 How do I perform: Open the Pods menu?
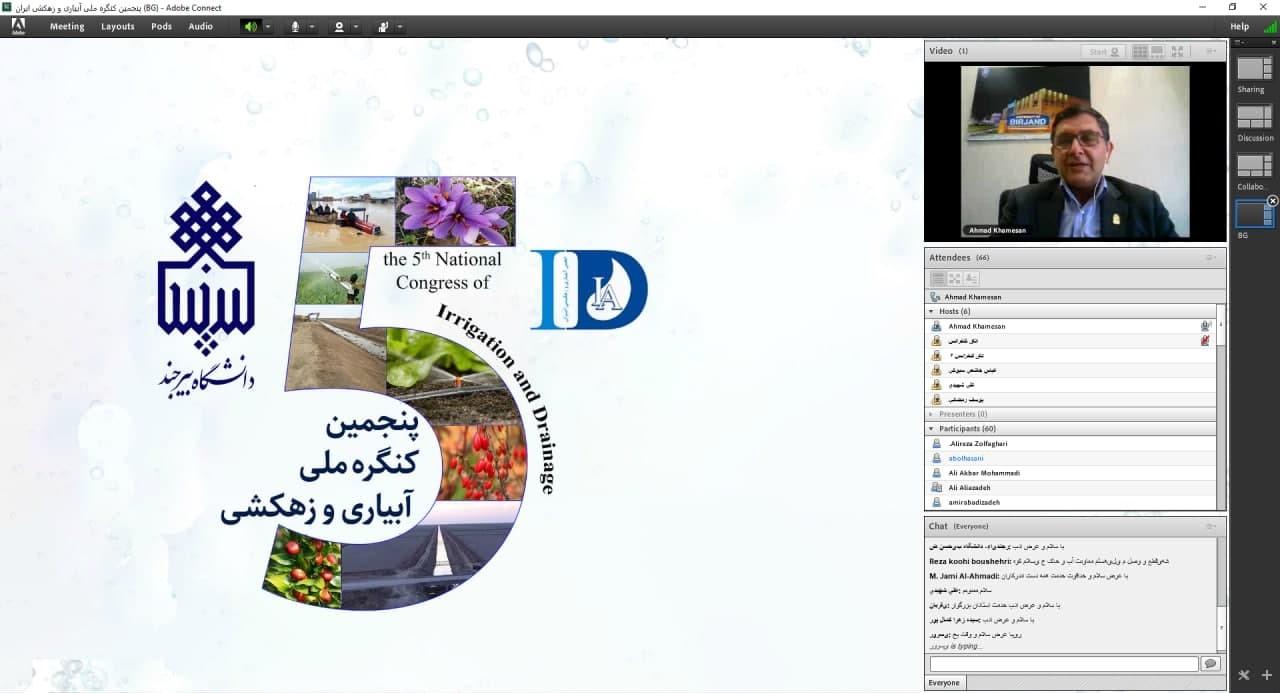161,26
